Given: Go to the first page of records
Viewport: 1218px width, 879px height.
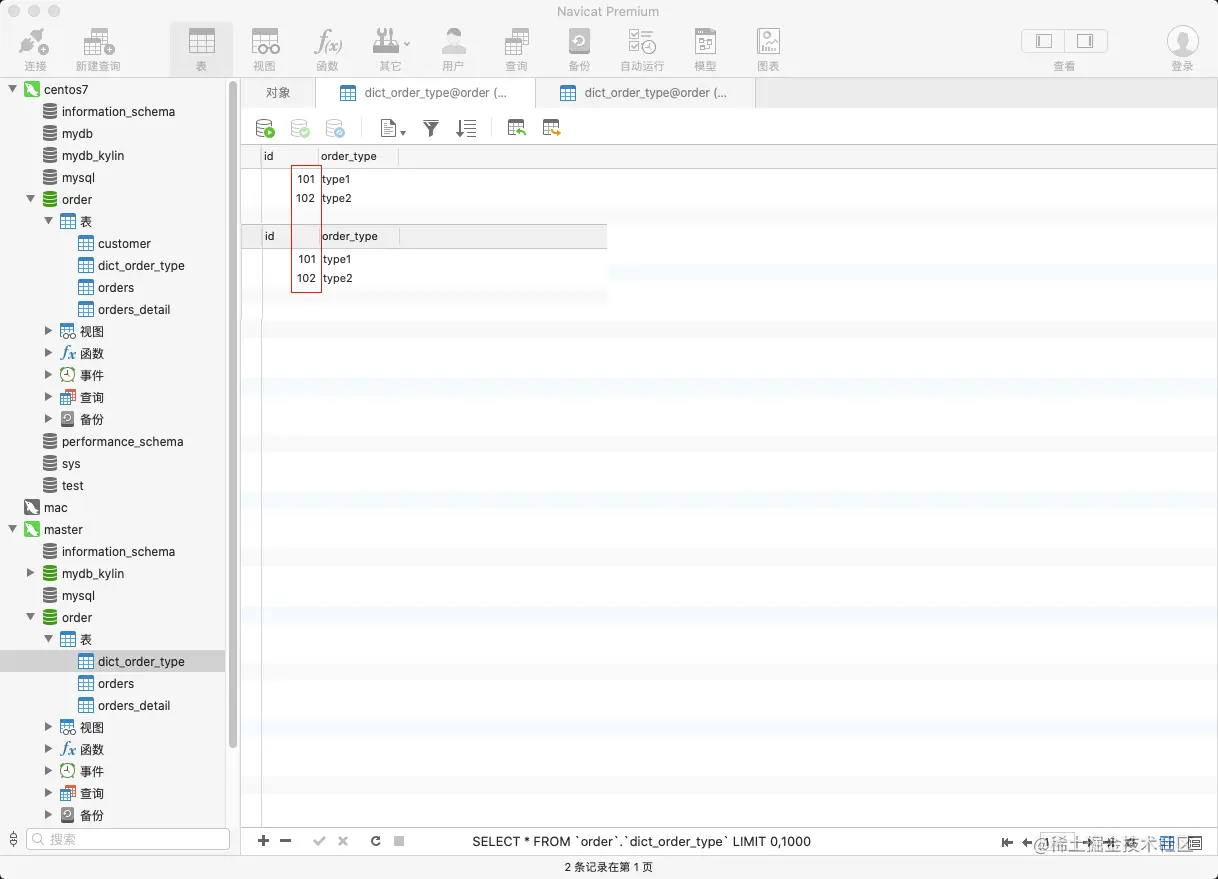Looking at the screenshot, I should point(1007,842).
